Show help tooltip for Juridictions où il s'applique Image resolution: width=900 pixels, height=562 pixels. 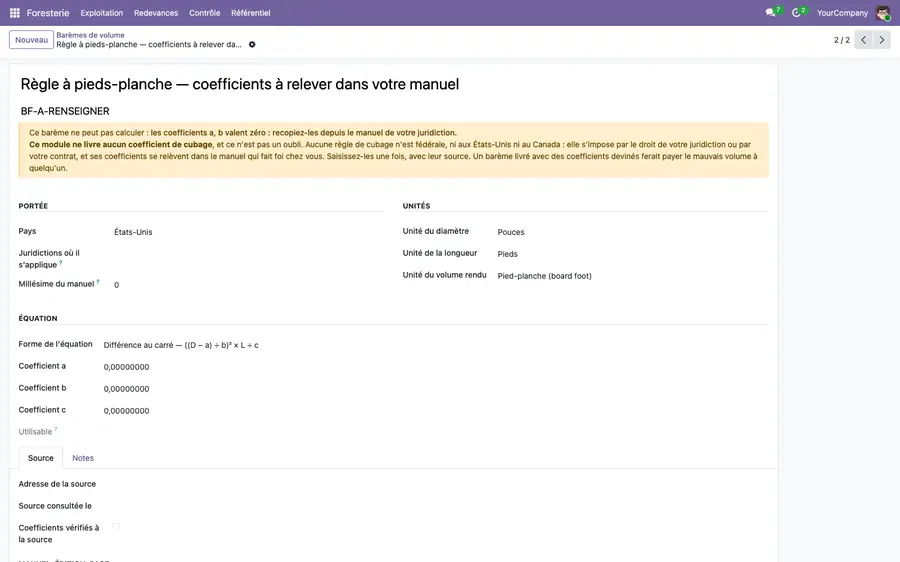click(61, 262)
